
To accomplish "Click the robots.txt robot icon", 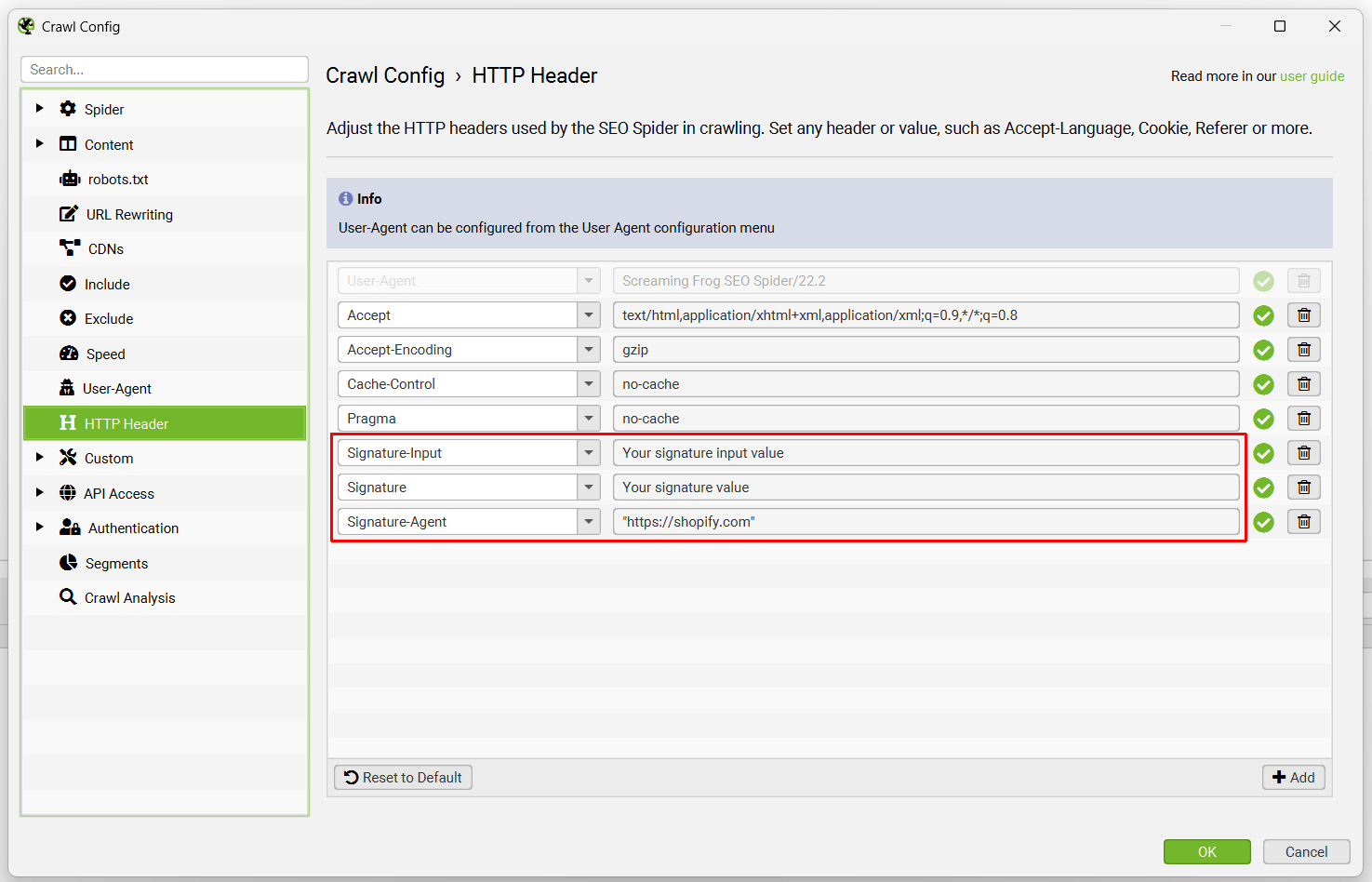I will pyautogui.click(x=70, y=179).
